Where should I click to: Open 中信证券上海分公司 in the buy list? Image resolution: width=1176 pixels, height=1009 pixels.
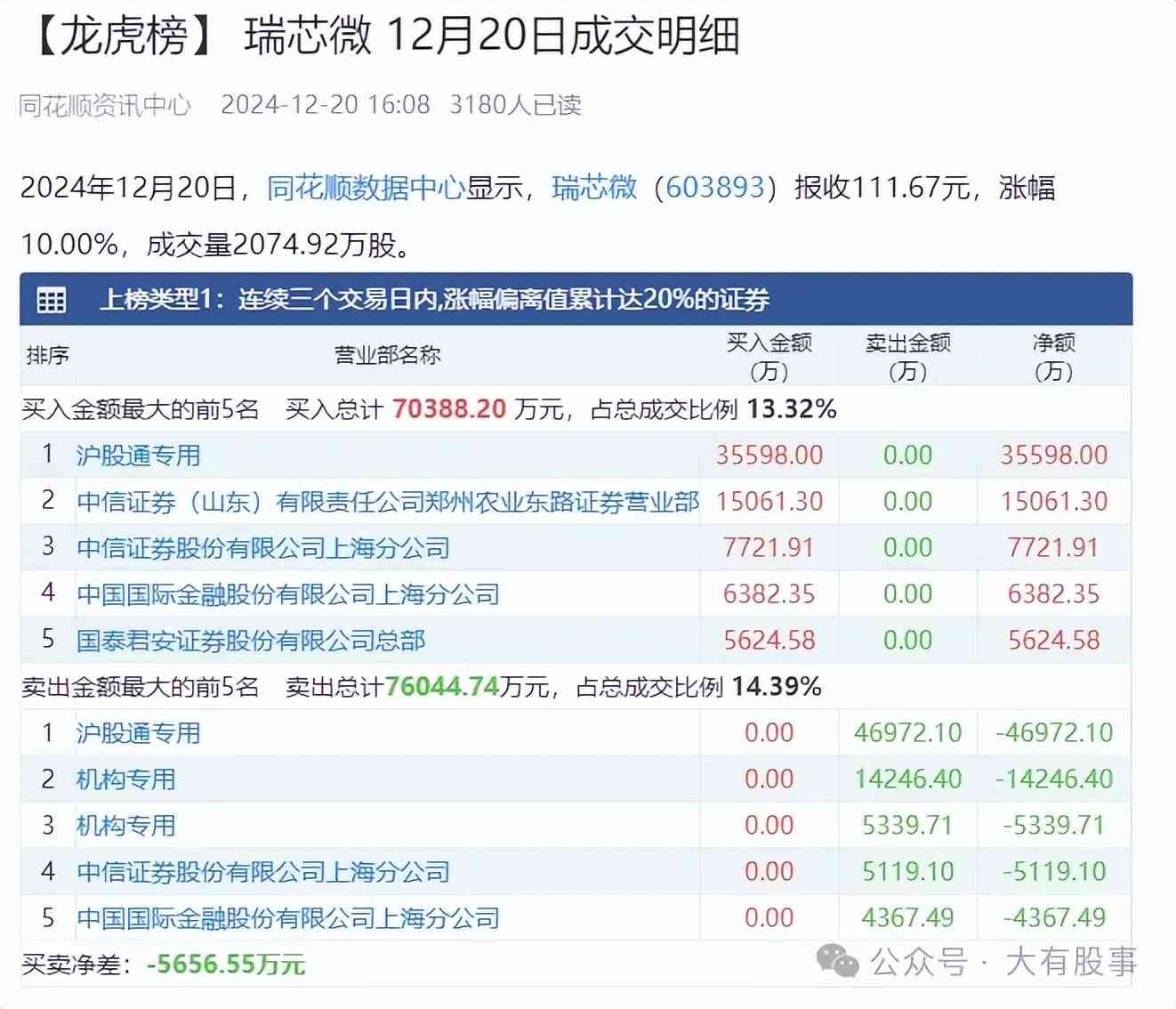point(262,548)
